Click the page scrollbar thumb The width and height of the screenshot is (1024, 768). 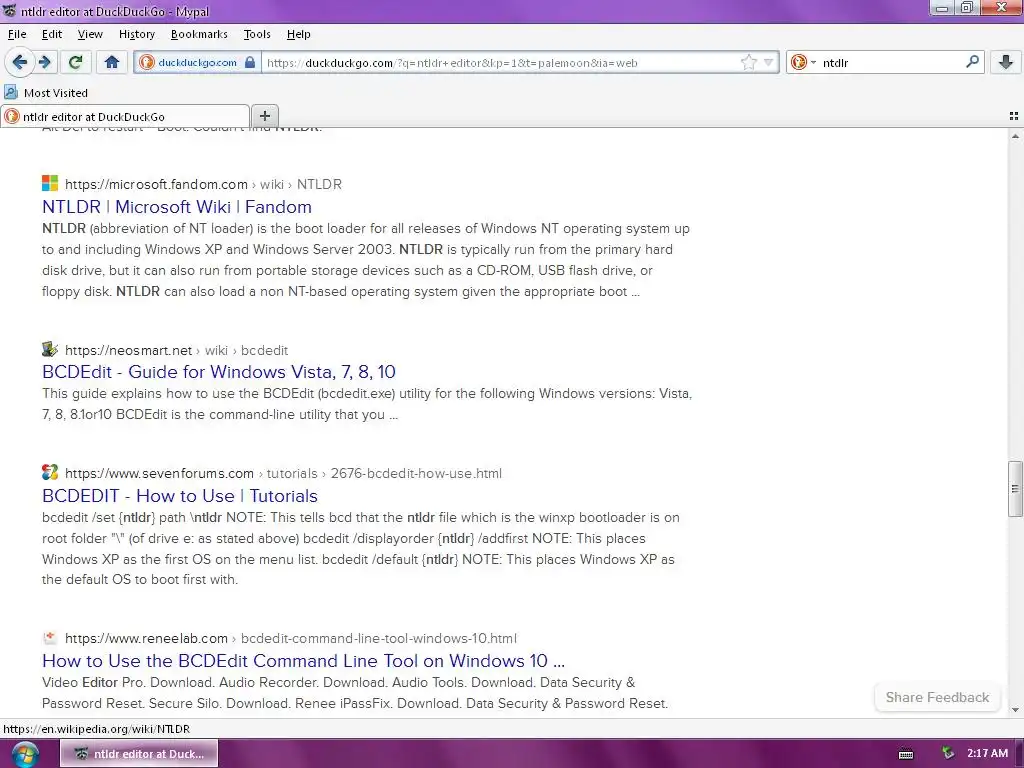click(1015, 488)
